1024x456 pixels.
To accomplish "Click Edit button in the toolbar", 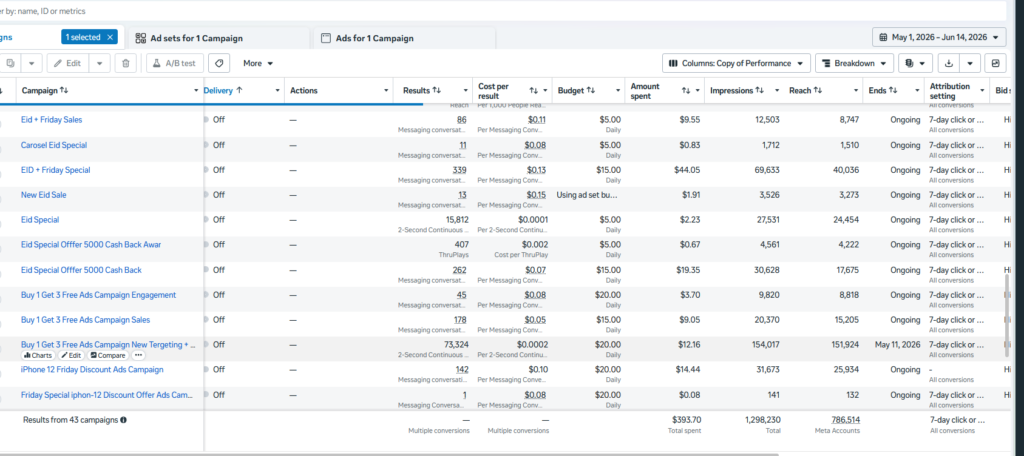I will click(x=67, y=63).
